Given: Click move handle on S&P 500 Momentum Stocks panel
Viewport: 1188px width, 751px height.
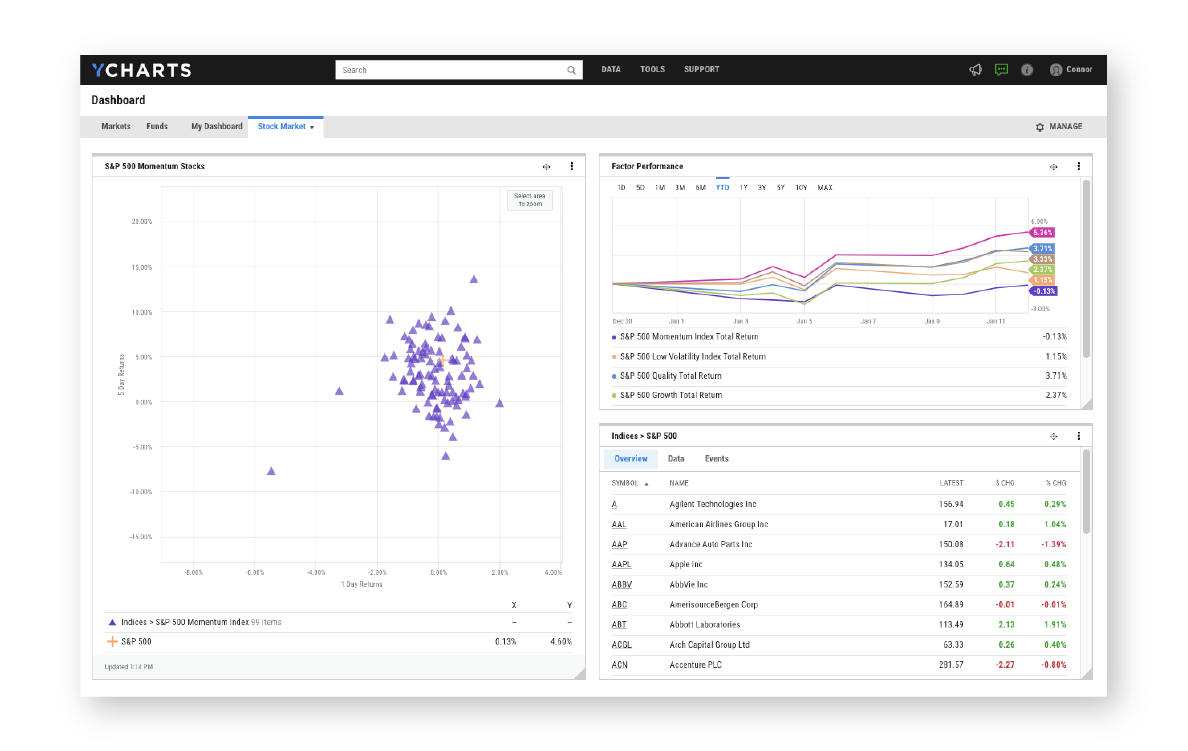Looking at the screenshot, I should pyautogui.click(x=546, y=167).
